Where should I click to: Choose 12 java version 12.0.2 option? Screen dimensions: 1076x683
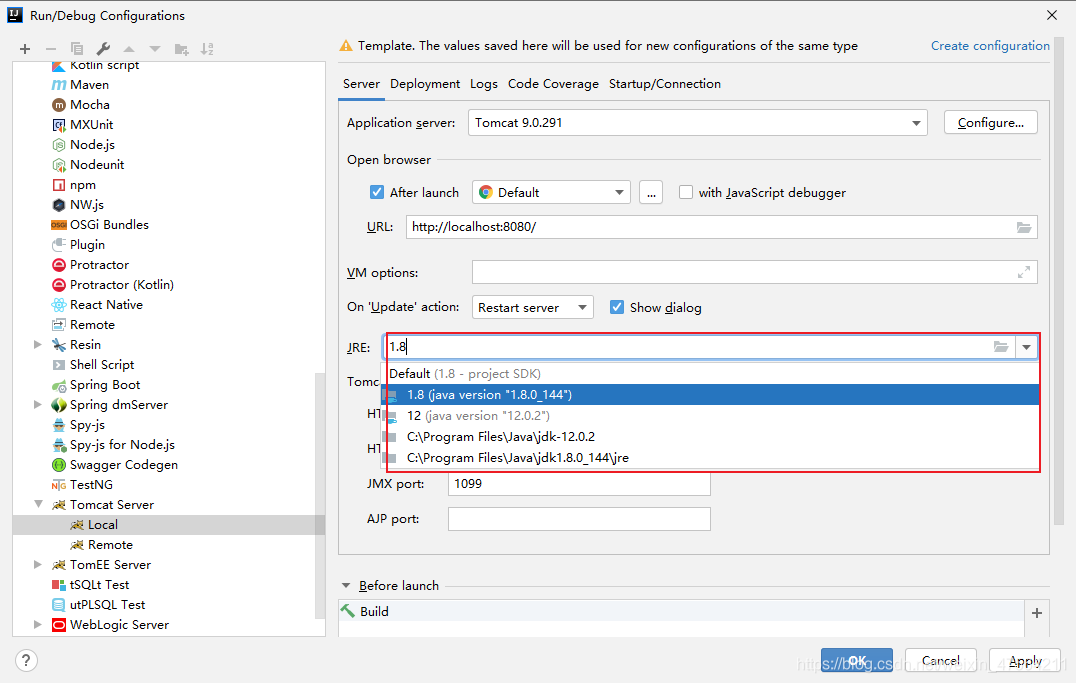pyautogui.click(x=710, y=415)
